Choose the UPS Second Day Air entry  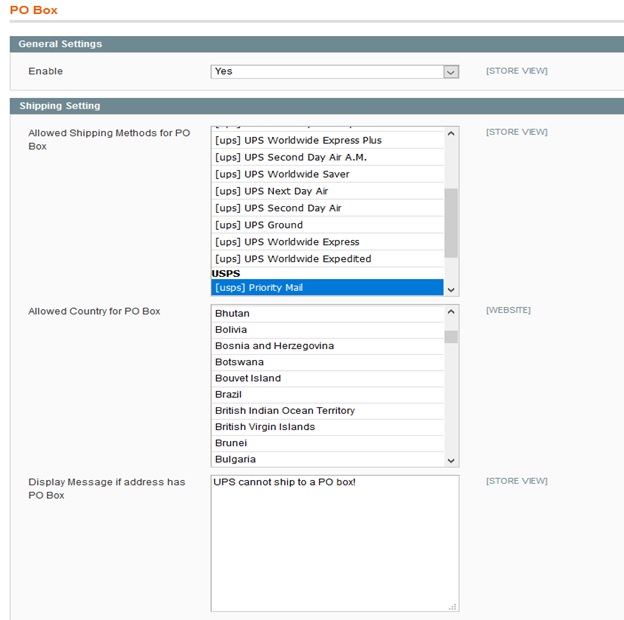328,208
